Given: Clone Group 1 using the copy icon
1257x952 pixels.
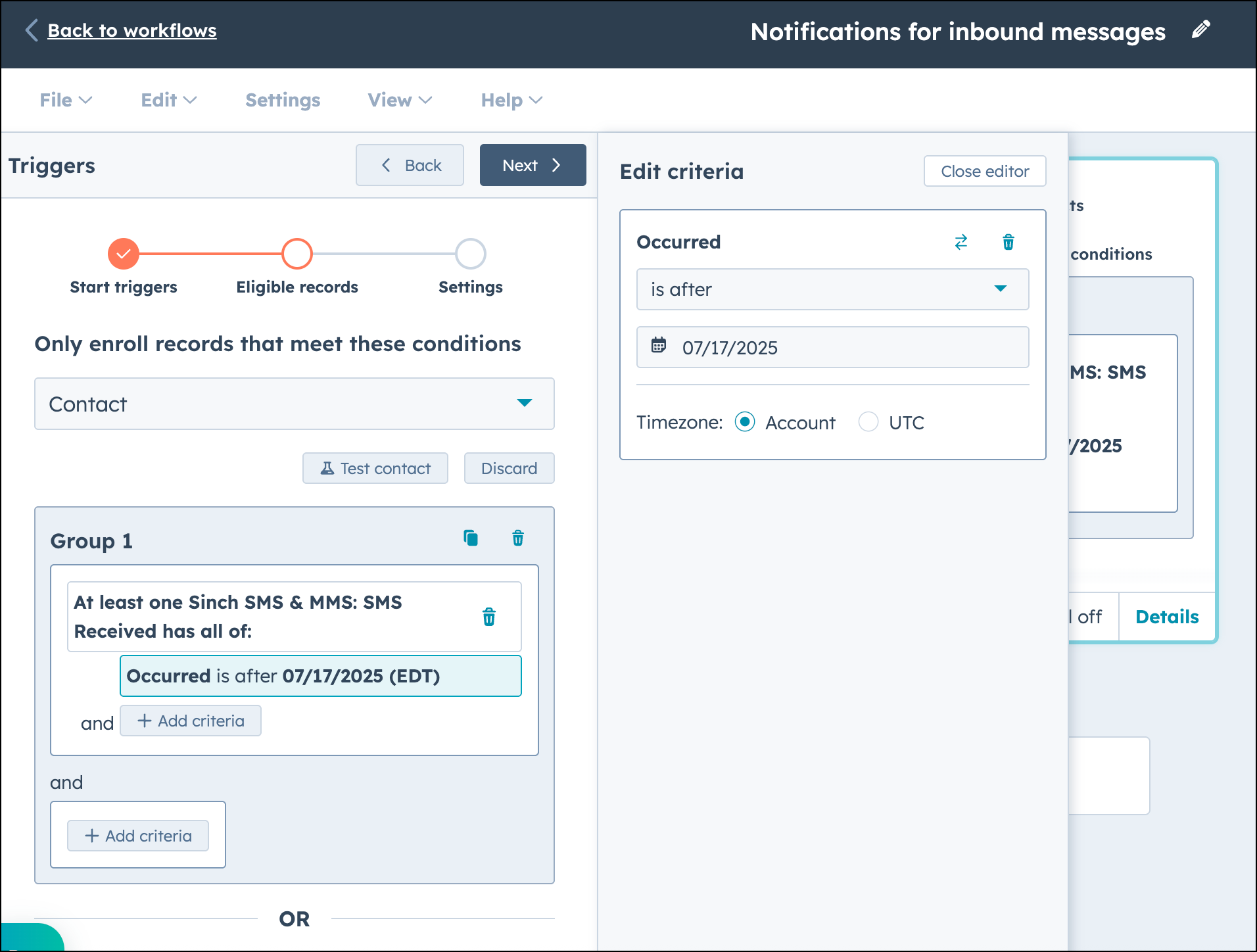Looking at the screenshot, I should click(x=471, y=538).
